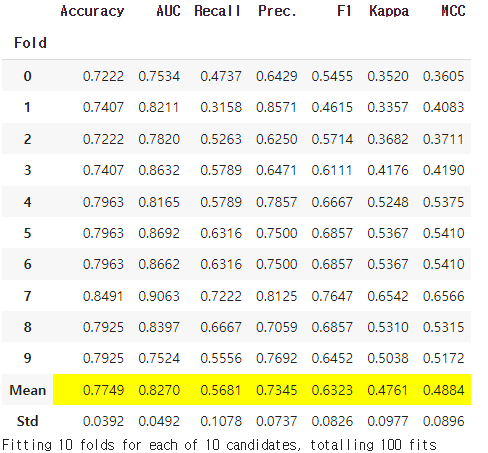Click fold 1 F1 value 0.4615
Screen dimensions: 488x453
(332, 107)
